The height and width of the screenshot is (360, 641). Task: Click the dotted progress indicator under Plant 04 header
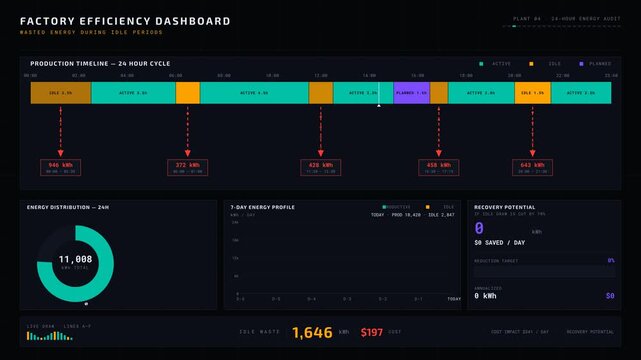tap(562, 26)
